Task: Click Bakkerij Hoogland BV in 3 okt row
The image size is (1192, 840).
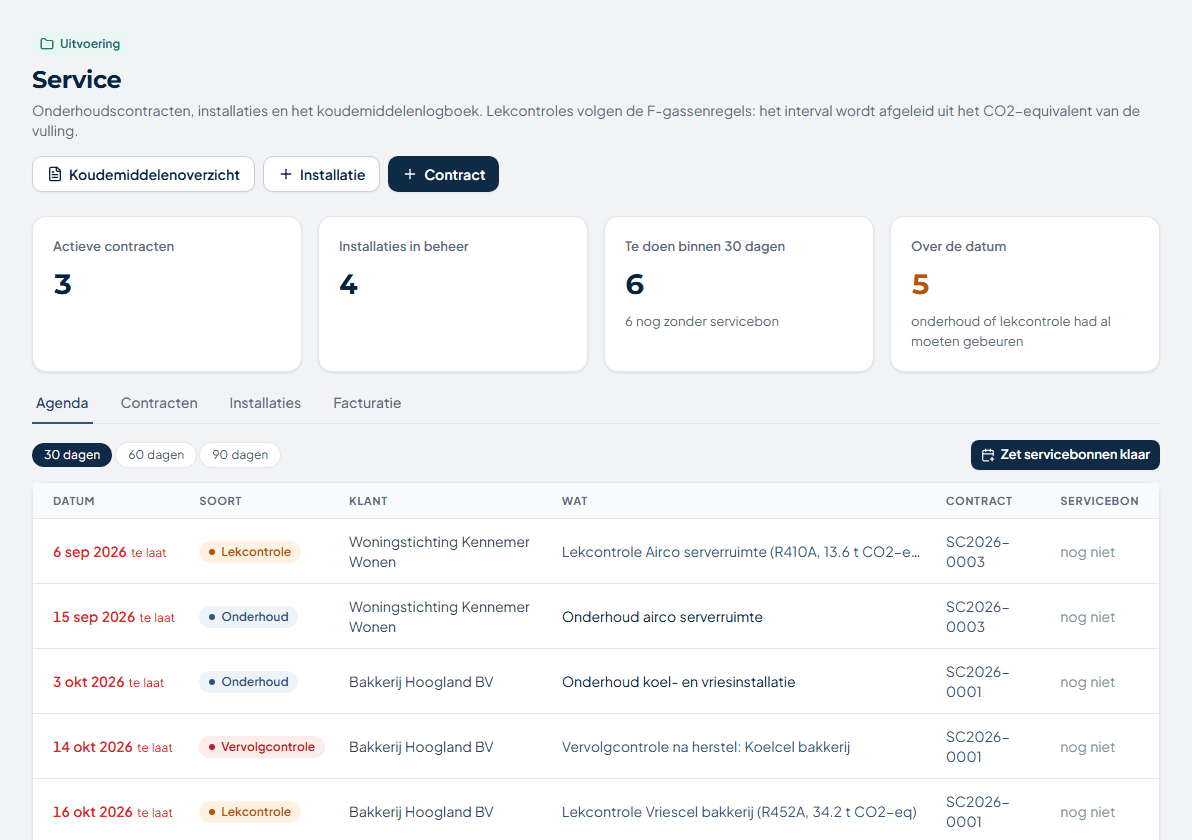Action: tap(421, 682)
